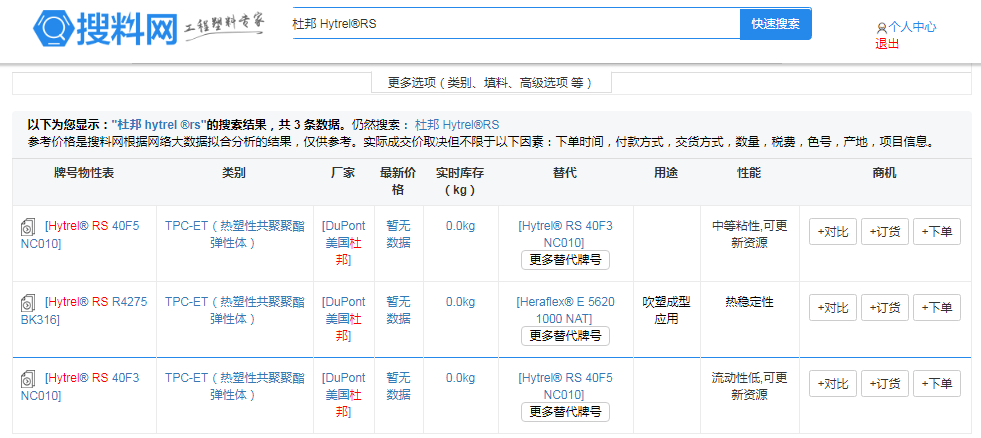Viewport: 981px width, 438px height.
Task: Click document icon beside Hytrel RS 40F5 NC010
Action: point(28,227)
